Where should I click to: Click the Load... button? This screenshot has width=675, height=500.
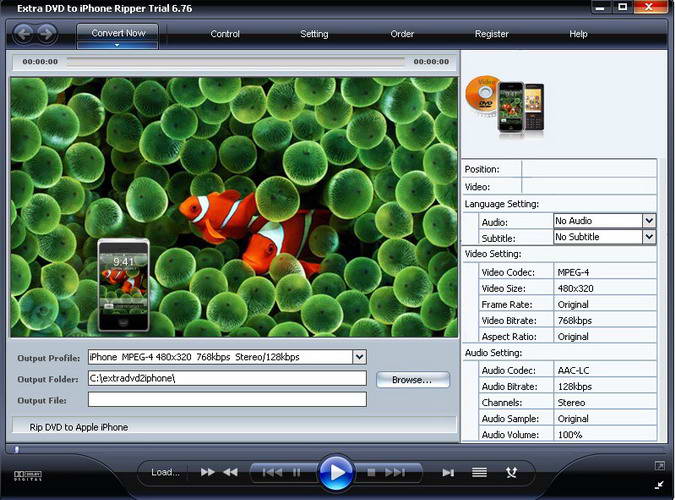(165, 472)
